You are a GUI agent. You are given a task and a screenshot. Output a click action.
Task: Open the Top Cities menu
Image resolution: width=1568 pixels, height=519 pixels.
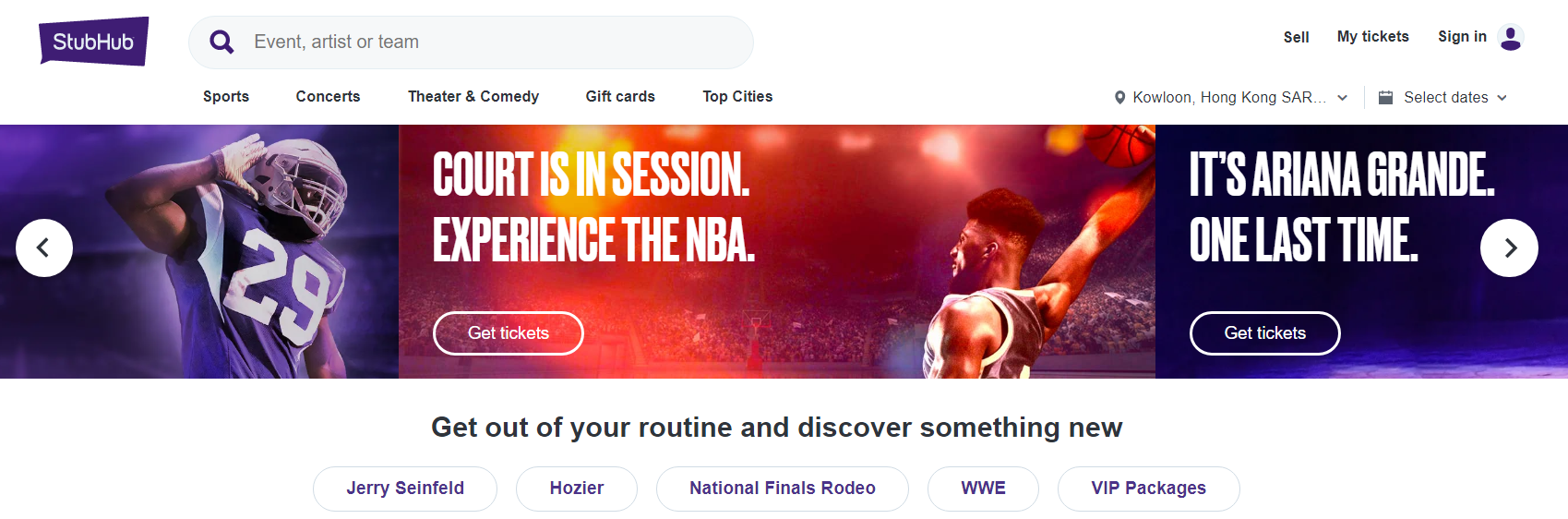[737, 96]
